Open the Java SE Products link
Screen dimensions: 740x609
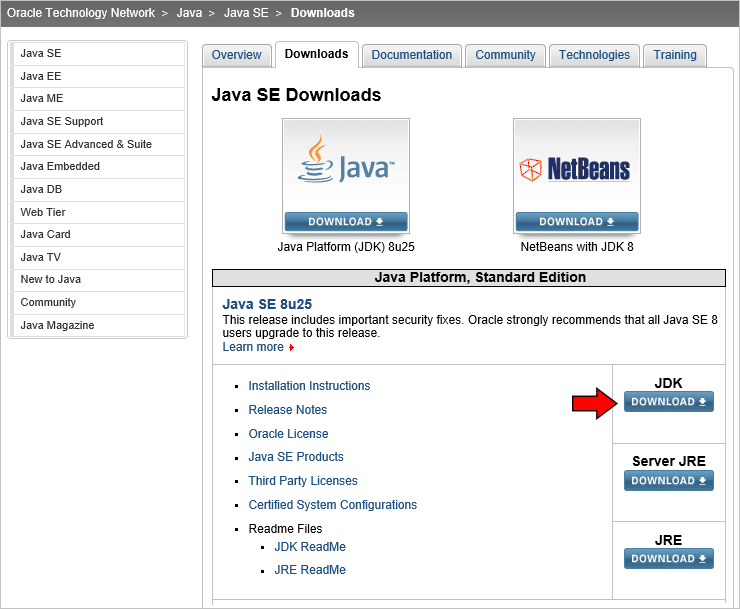tap(296, 457)
